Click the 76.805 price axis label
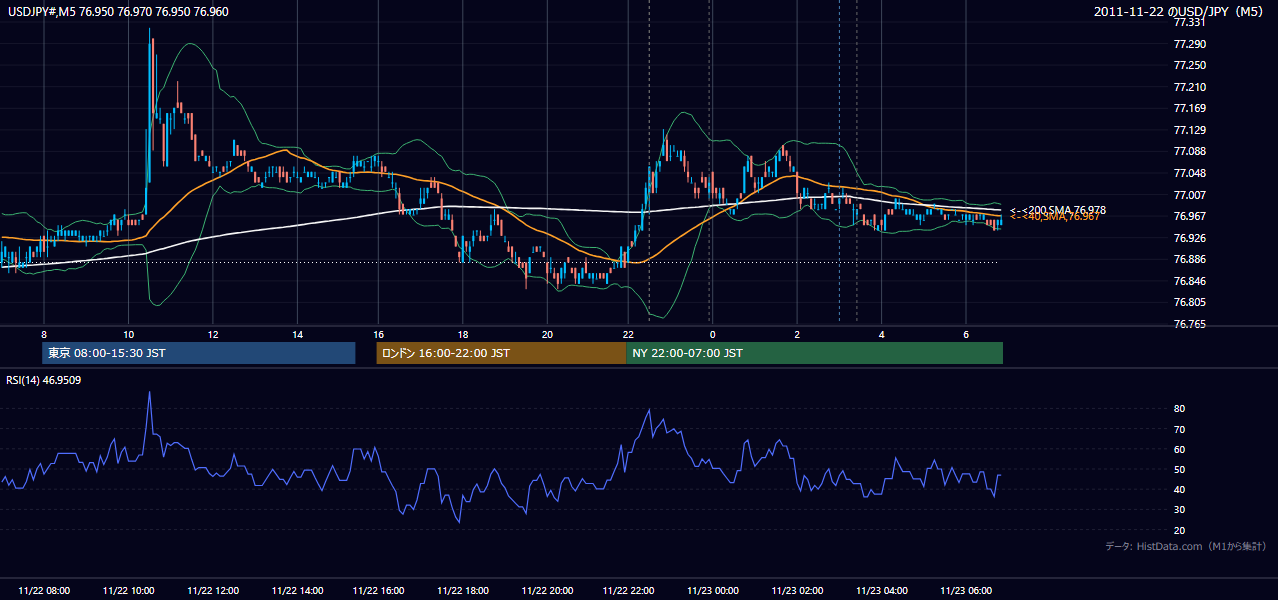 point(1190,303)
